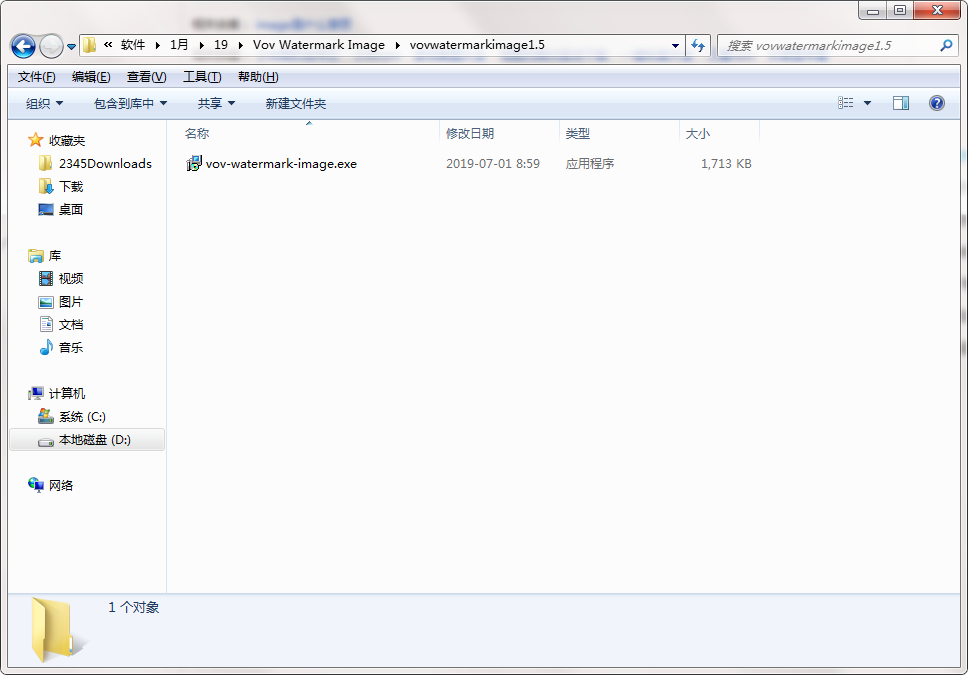Navigate to 软件 in the breadcrumb
Viewport: 968px width, 675px height.
tap(133, 45)
